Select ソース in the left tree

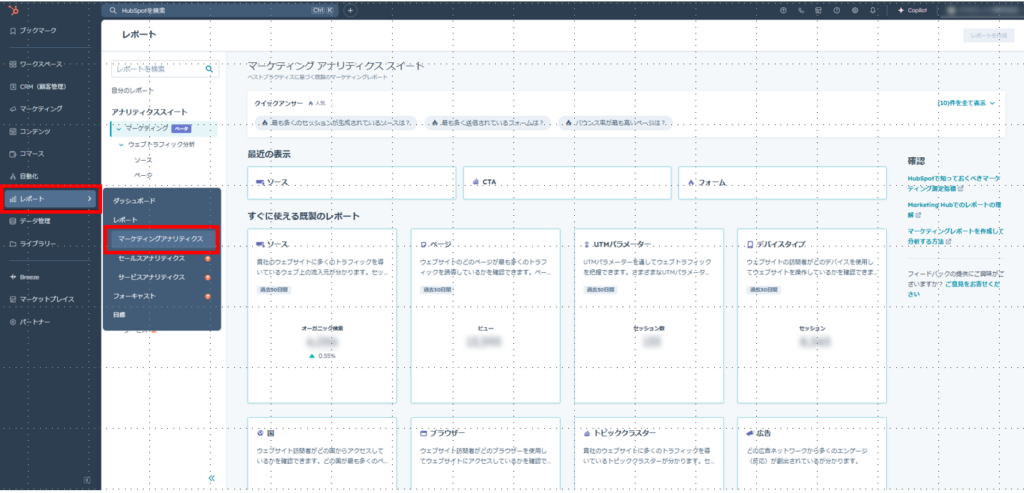pos(144,160)
